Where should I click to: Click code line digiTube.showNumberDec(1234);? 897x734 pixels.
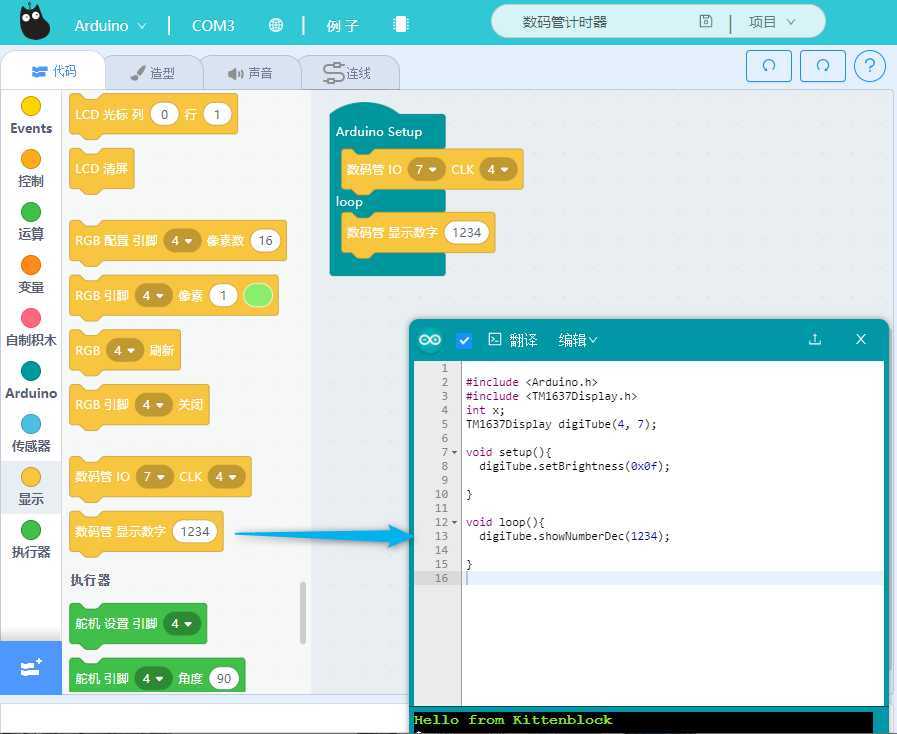(x=574, y=536)
